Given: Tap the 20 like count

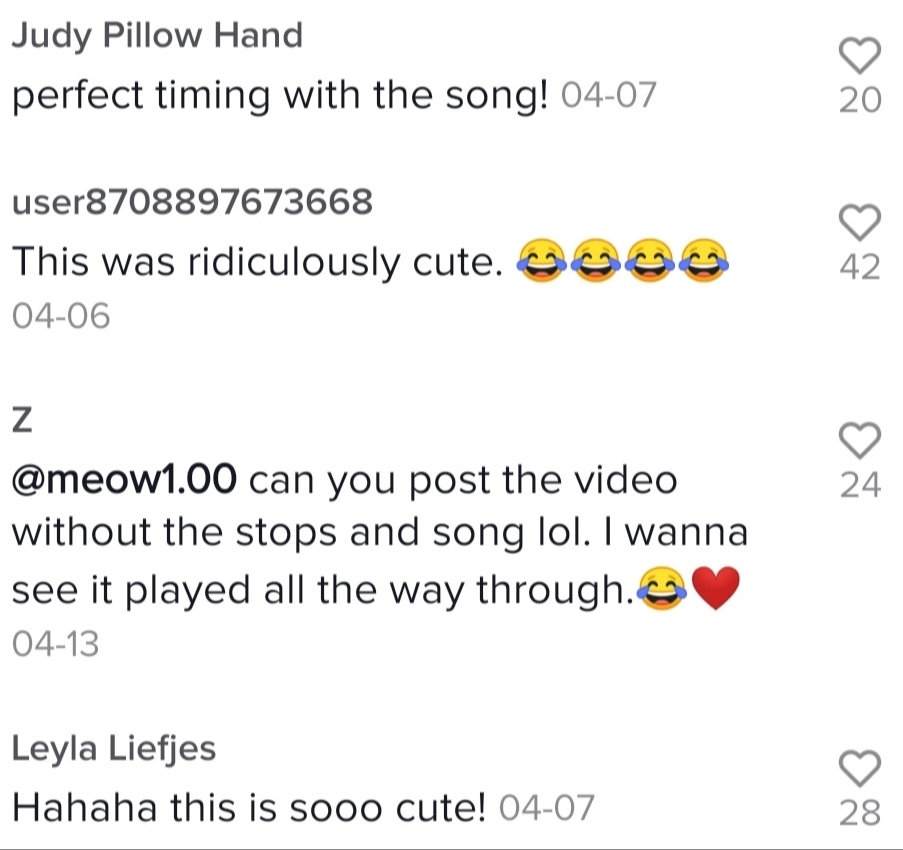Looking at the screenshot, I should (x=860, y=100).
